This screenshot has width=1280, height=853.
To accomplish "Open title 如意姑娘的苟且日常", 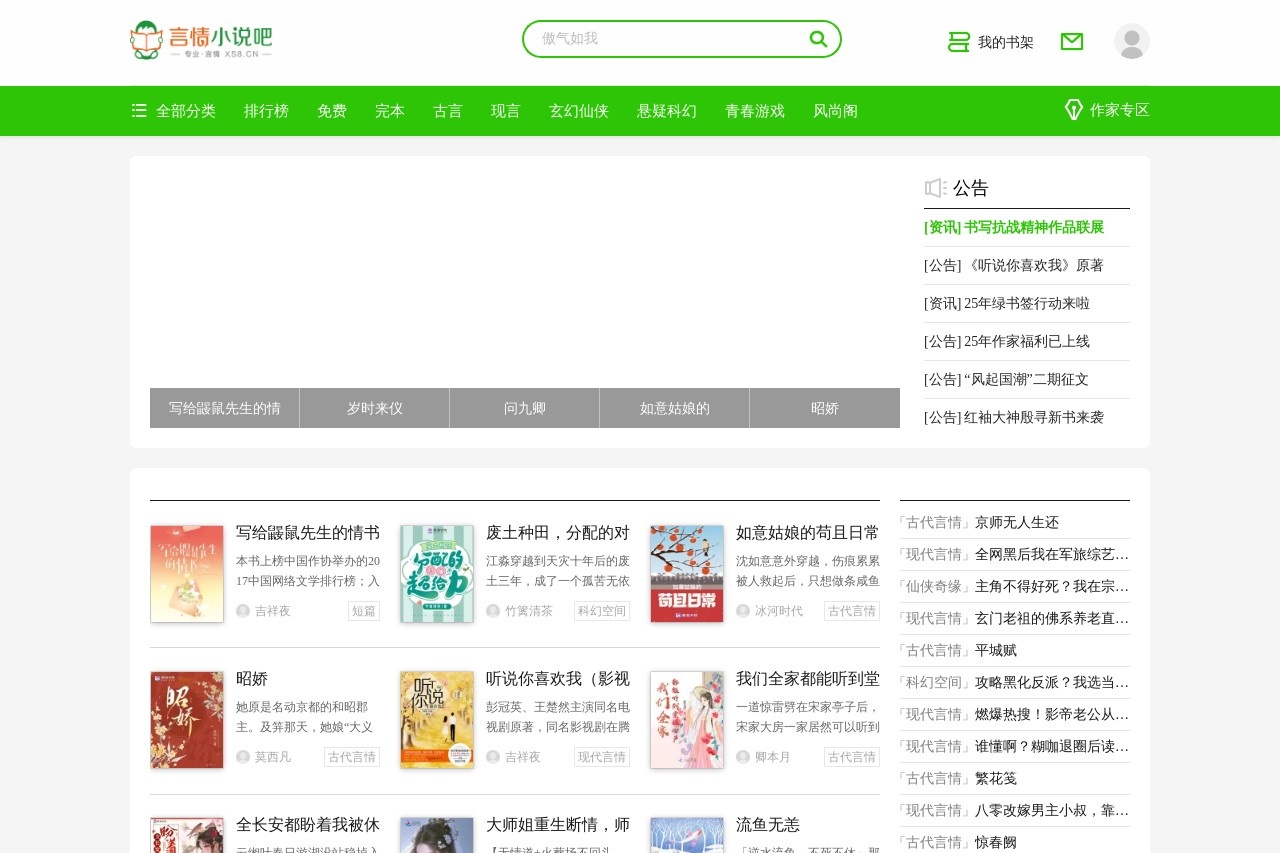I will 808,533.
